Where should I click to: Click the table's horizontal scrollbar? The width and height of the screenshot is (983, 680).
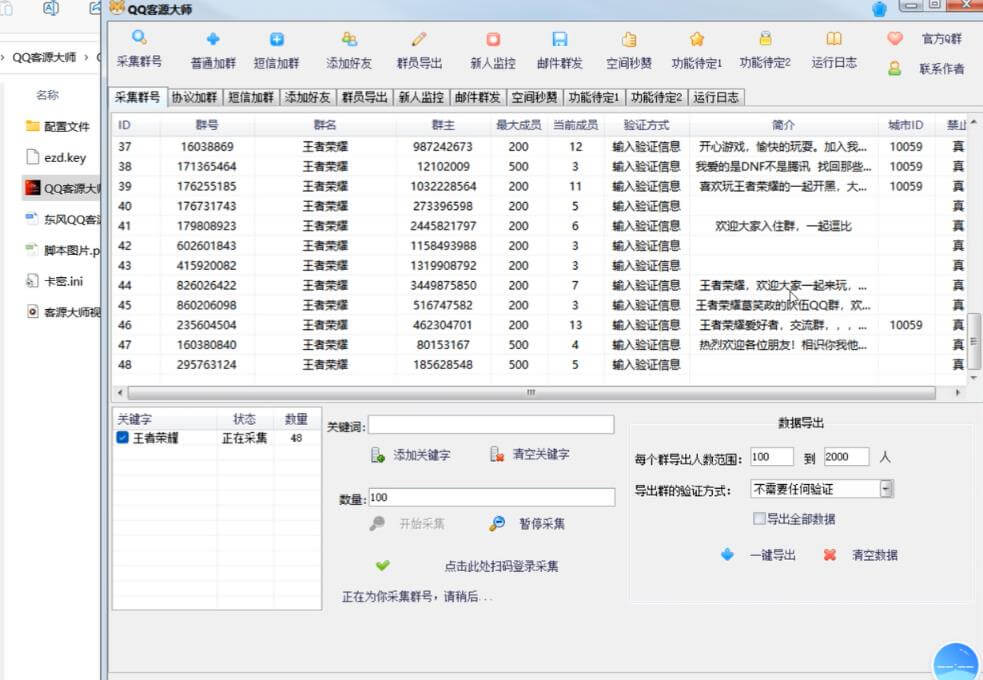pyautogui.click(x=531, y=393)
